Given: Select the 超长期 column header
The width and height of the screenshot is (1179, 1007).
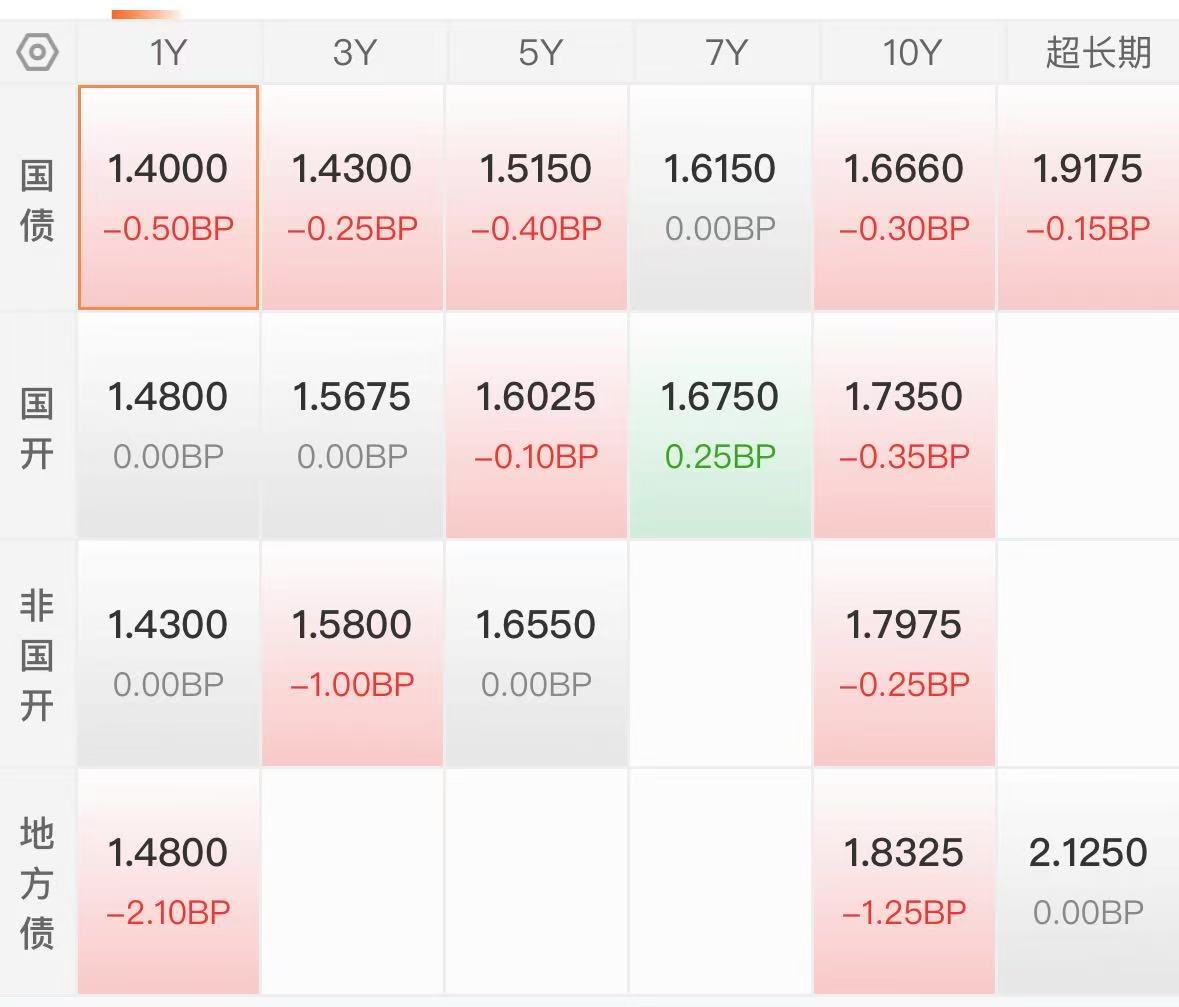Looking at the screenshot, I should tap(1096, 53).
